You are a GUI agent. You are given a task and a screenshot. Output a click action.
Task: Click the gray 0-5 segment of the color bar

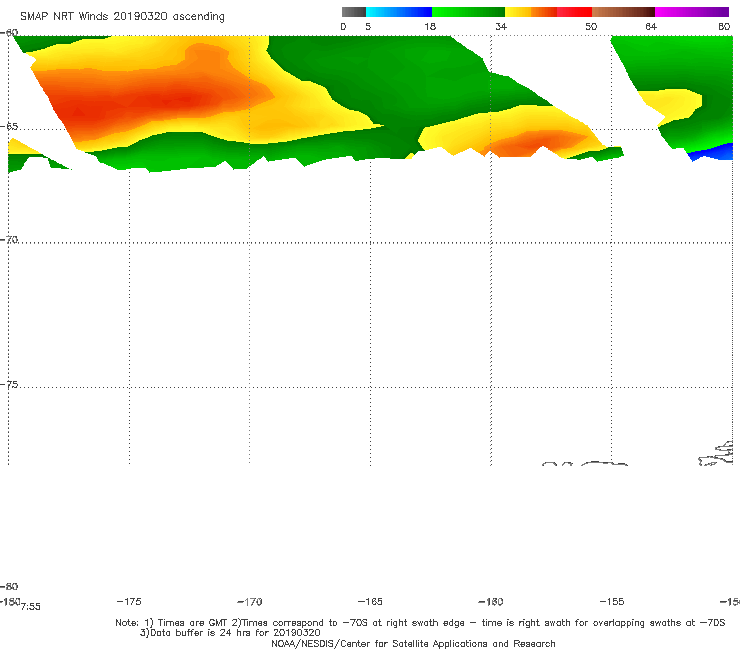[x=353, y=12]
